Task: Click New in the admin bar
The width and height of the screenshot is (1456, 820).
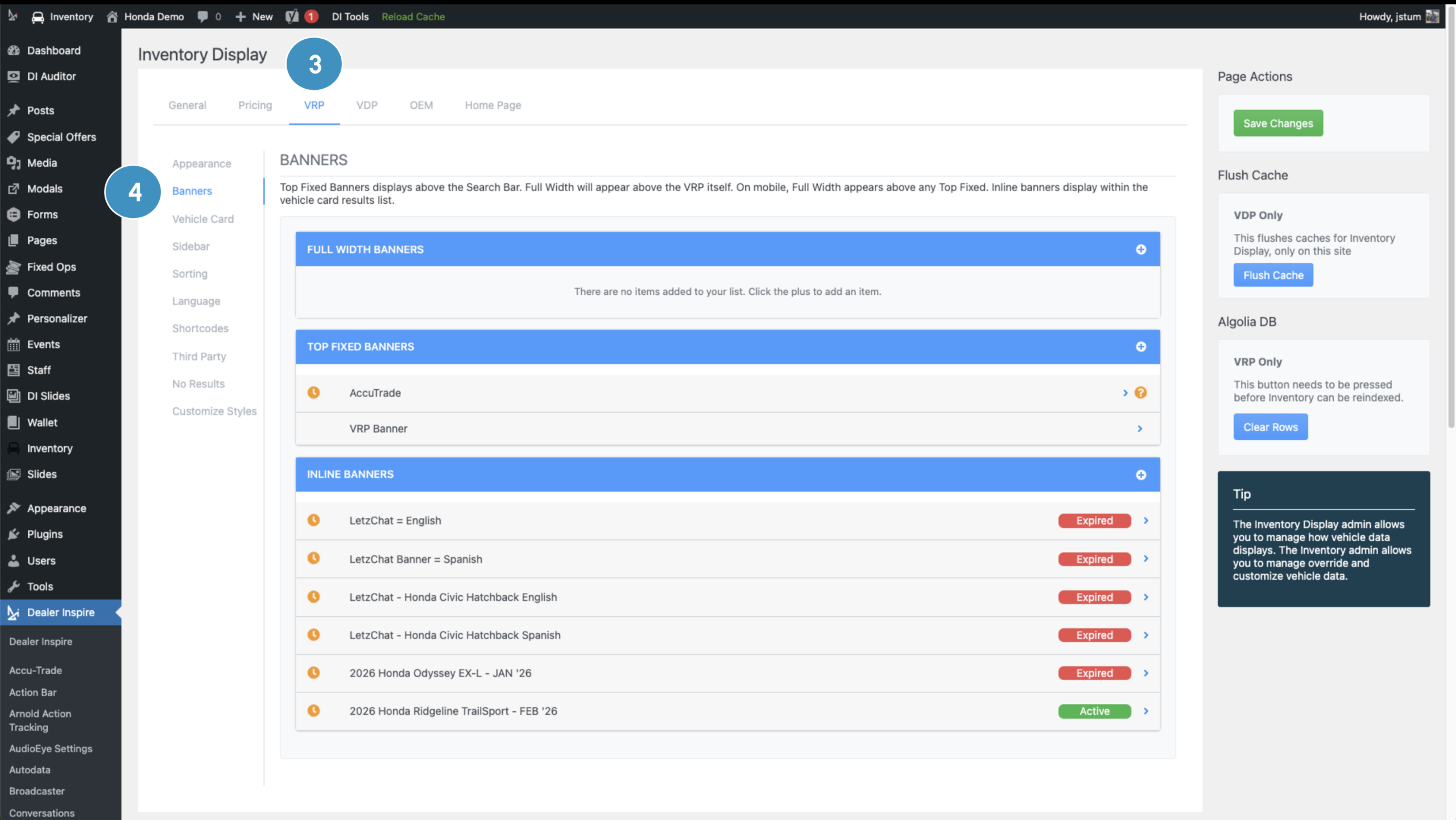Action: 254,17
